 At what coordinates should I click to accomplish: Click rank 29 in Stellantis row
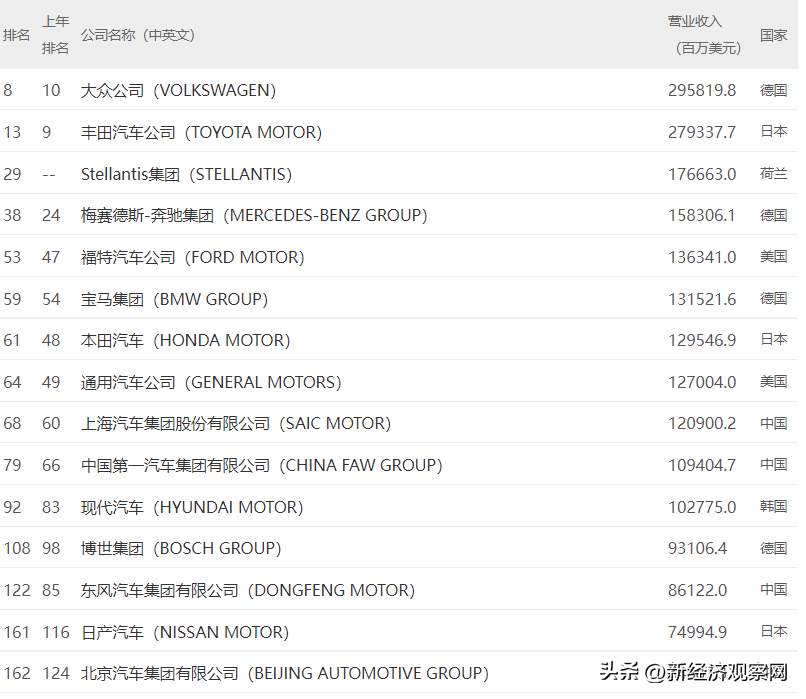[x=12, y=174]
